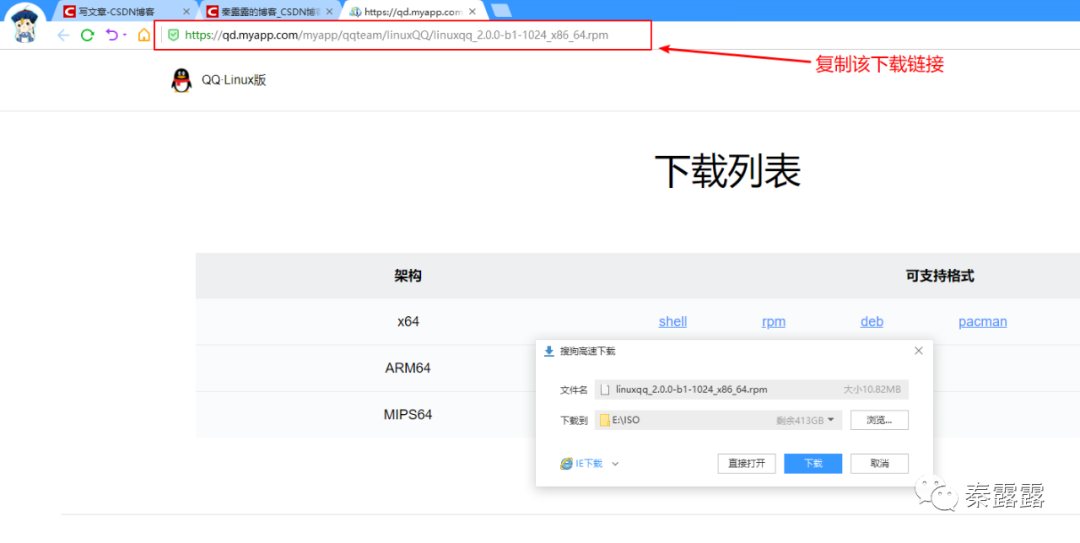Click the QQ·Linux版 title text
Screen dimensions: 1080x543
coord(233,80)
